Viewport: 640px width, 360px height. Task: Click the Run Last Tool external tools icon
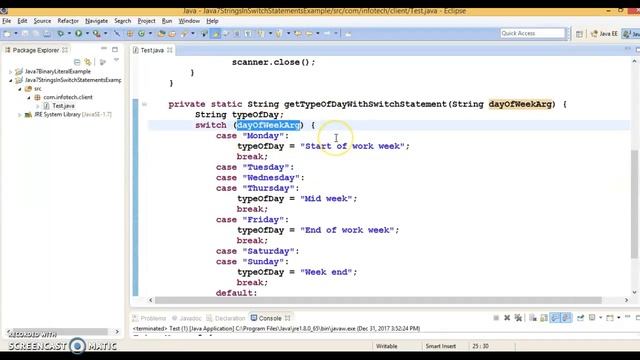pyautogui.click(x=96, y=34)
